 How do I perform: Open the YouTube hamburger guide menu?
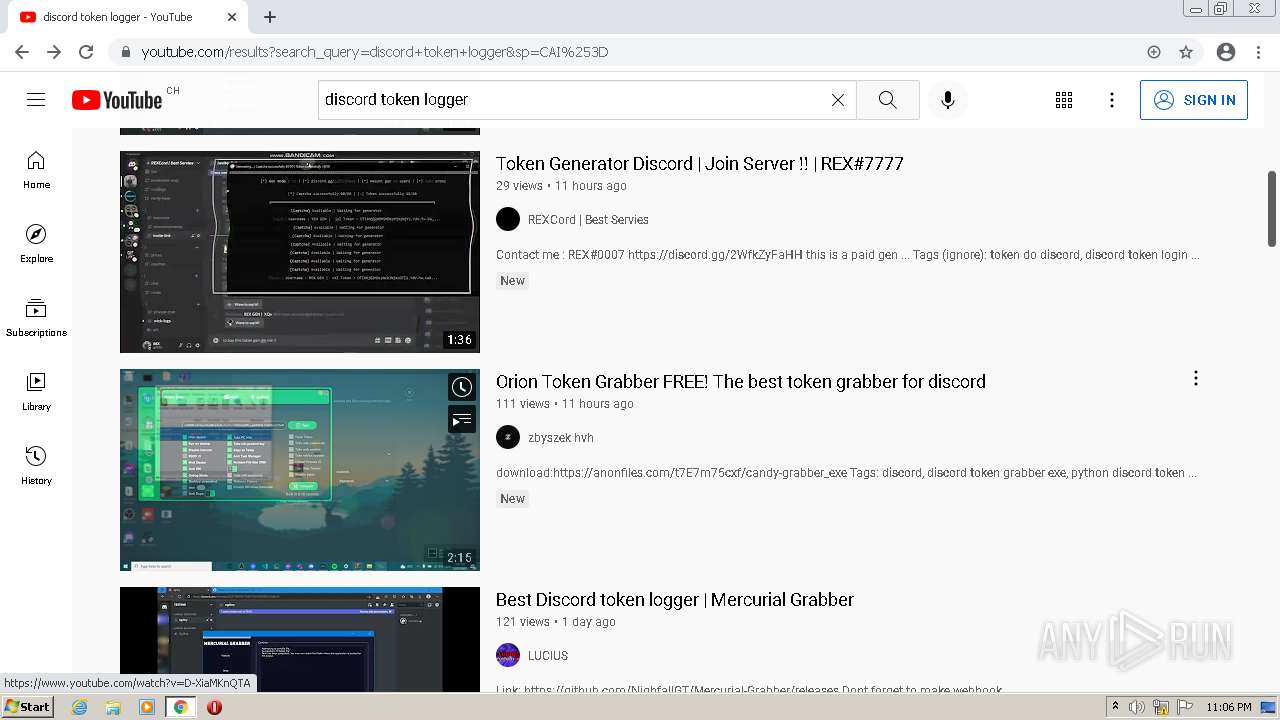[x=36, y=100]
